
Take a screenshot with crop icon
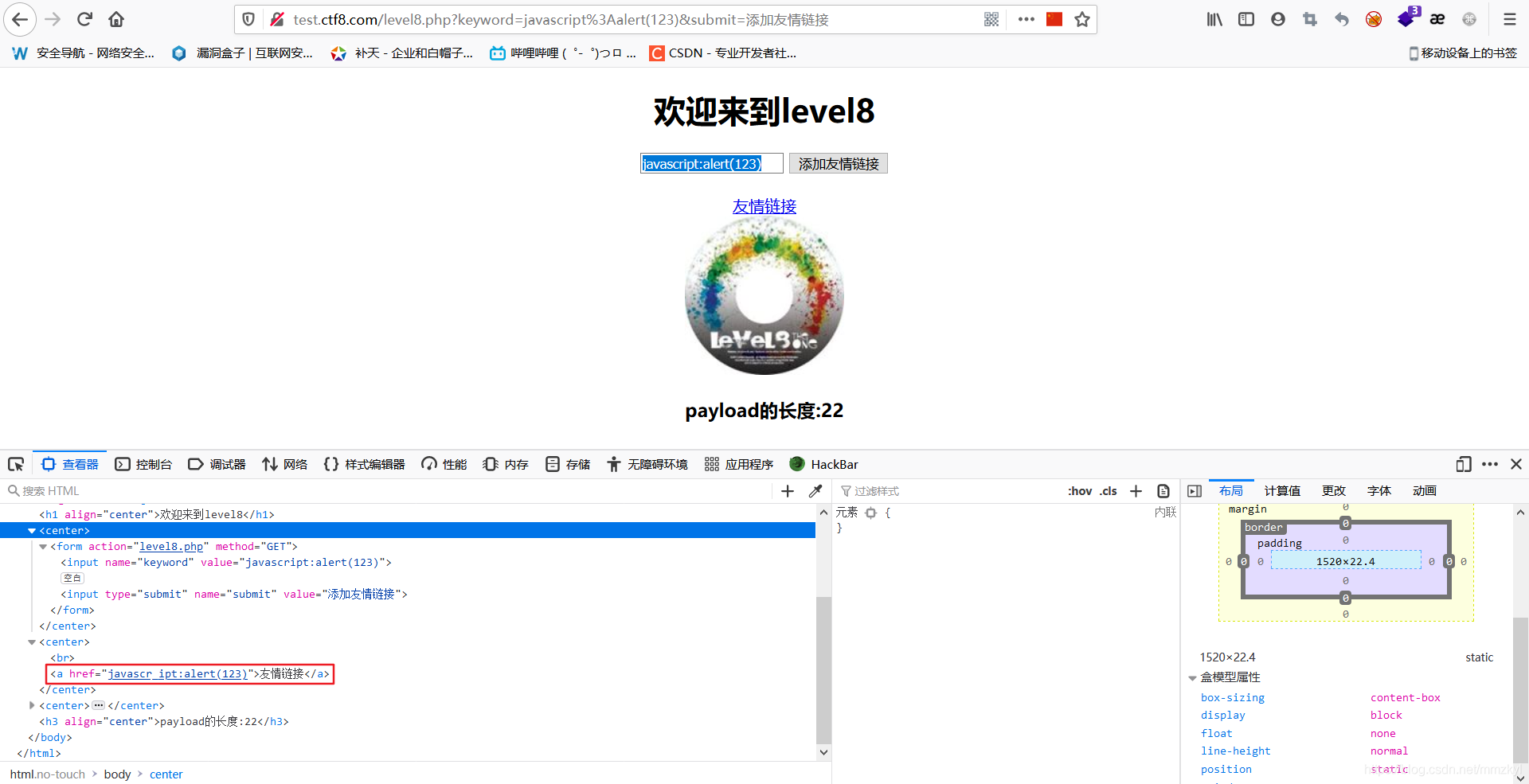[1310, 19]
